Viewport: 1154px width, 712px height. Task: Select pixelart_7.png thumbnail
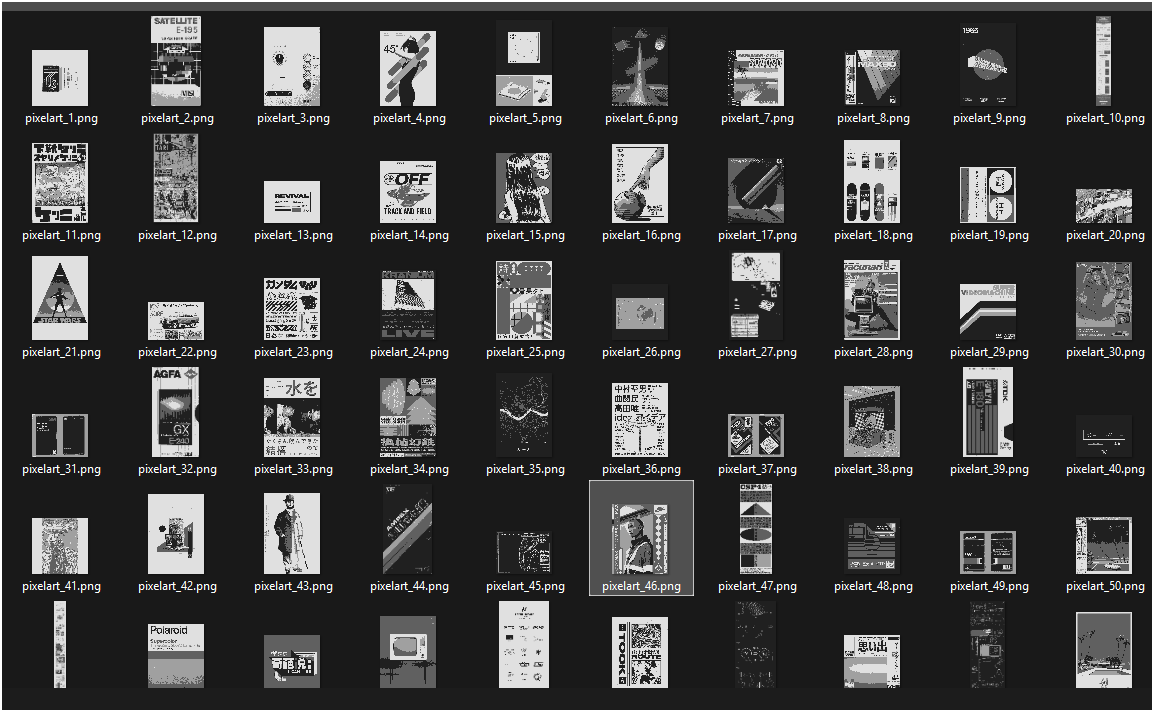pyautogui.click(x=756, y=78)
